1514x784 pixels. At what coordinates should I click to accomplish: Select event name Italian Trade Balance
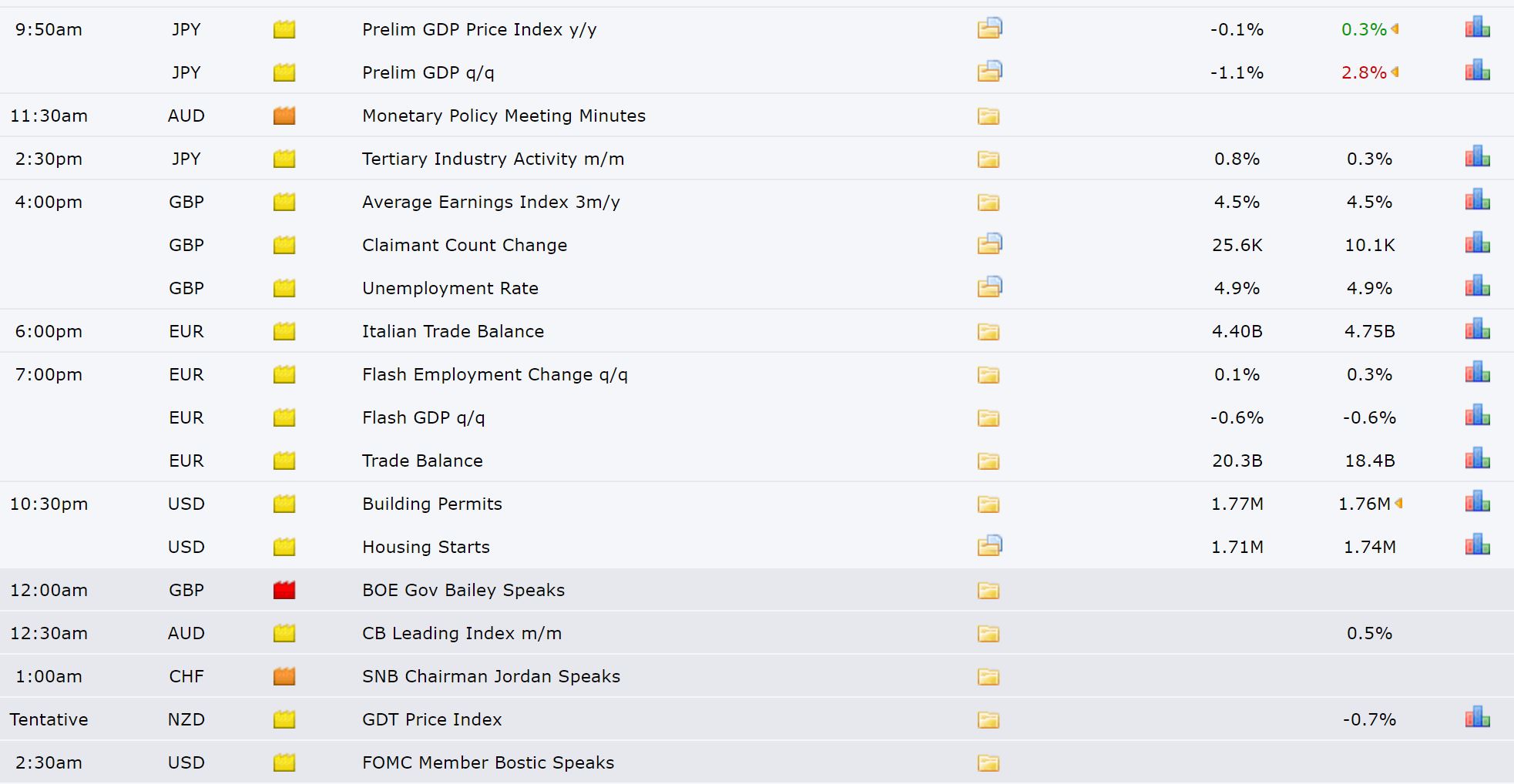tap(453, 332)
